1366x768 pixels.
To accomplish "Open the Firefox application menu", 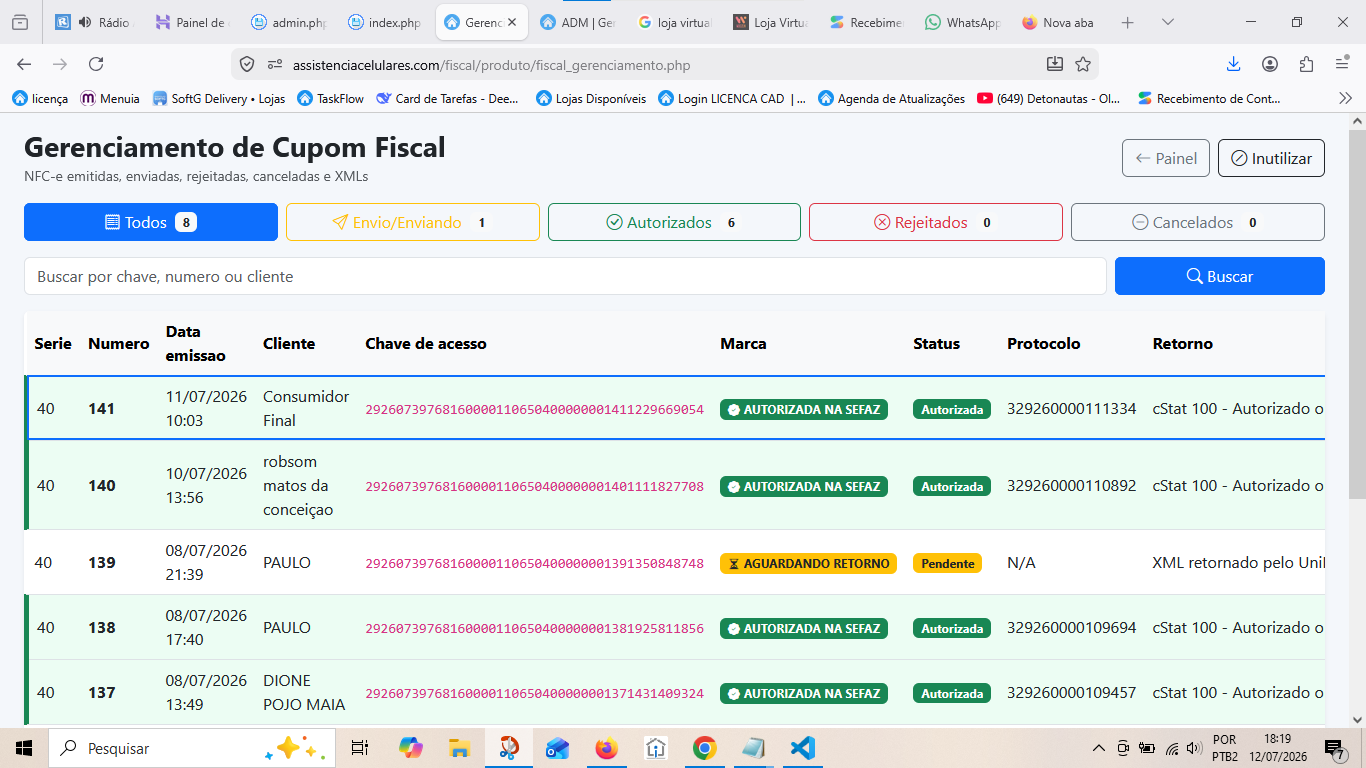I will [x=1342, y=64].
